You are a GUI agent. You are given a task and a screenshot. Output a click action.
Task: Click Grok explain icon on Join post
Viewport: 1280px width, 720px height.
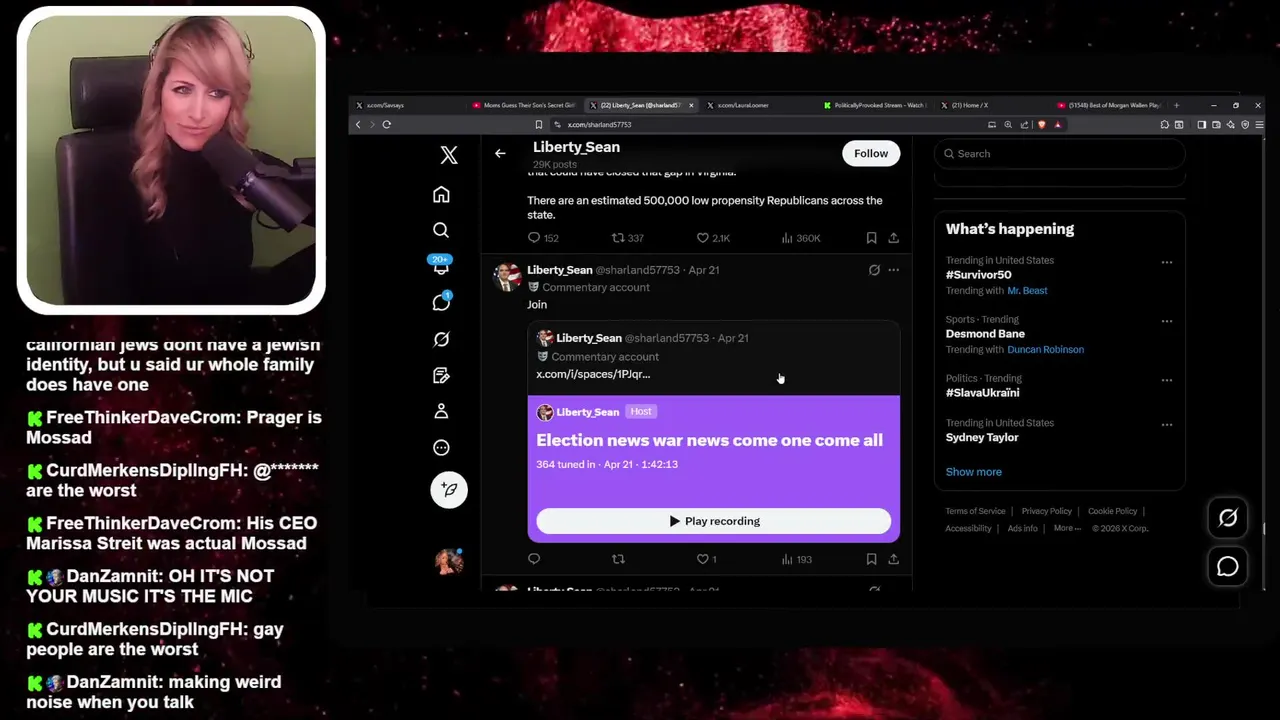point(874,270)
